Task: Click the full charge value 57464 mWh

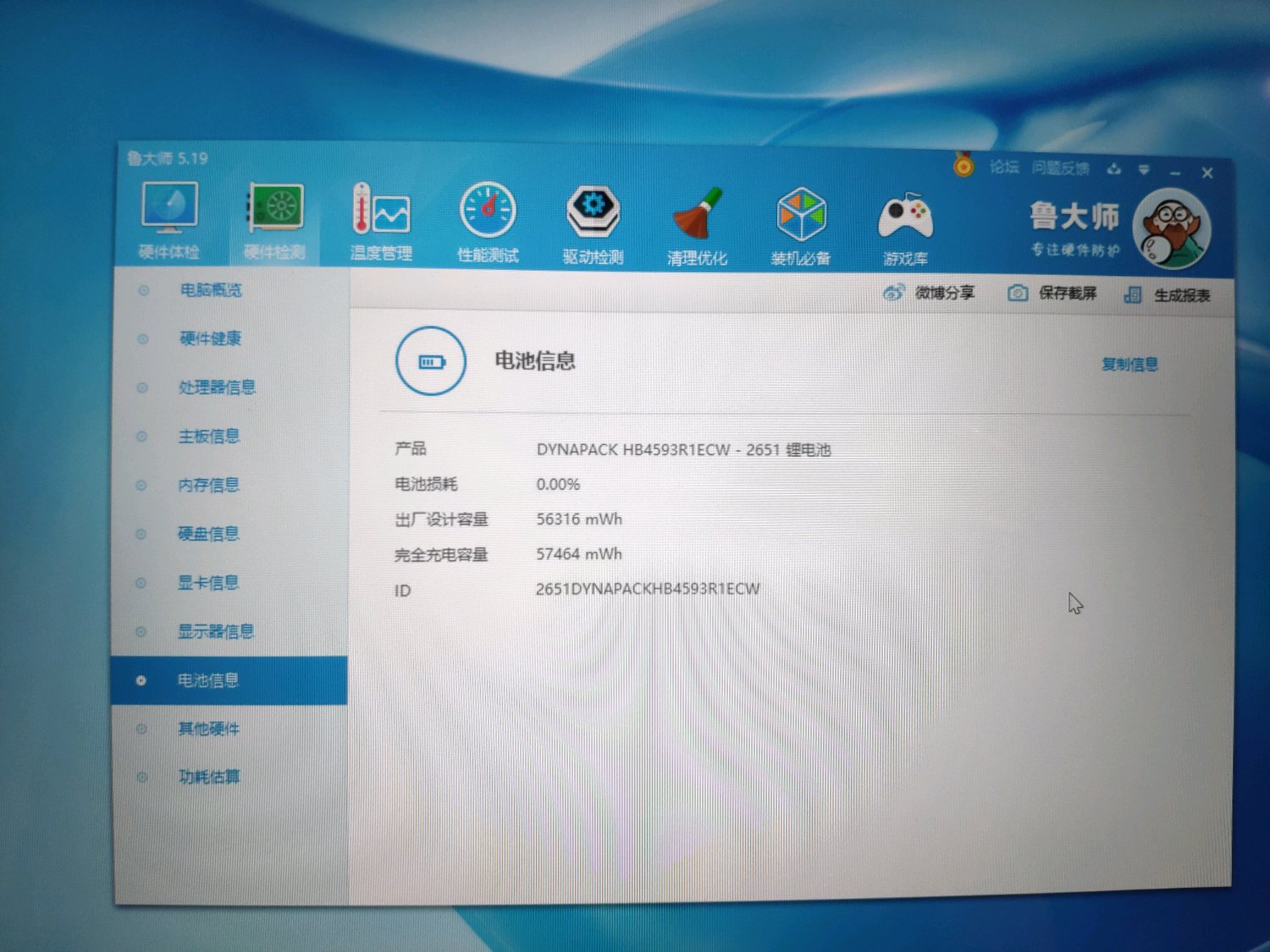Action: tap(579, 554)
